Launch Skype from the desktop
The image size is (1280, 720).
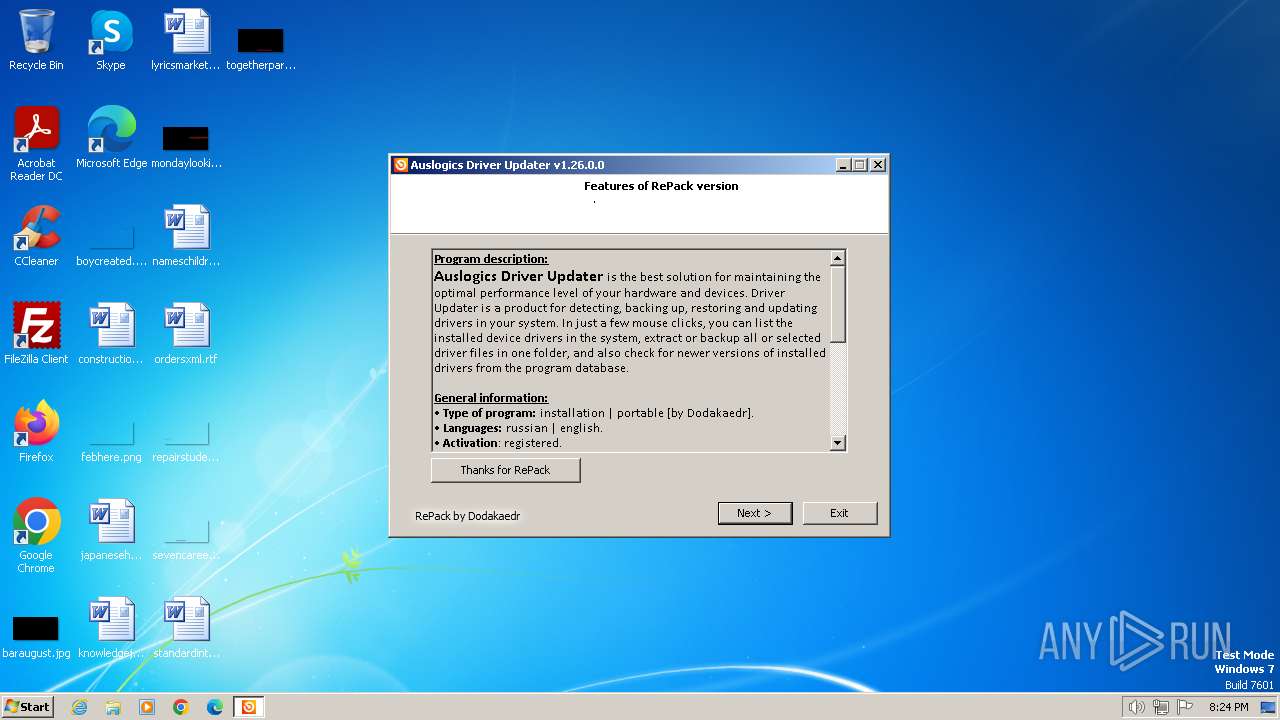111,40
